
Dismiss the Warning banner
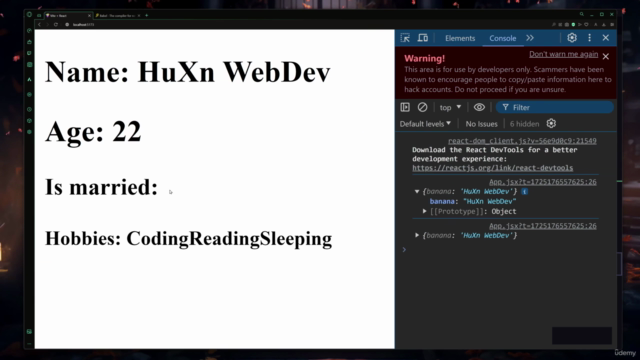click(606, 56)
